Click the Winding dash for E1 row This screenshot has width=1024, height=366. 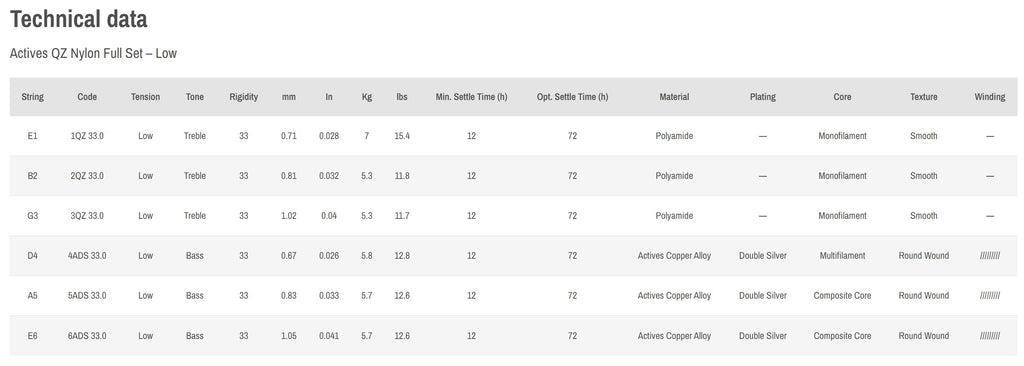click(x=989, y=136)
